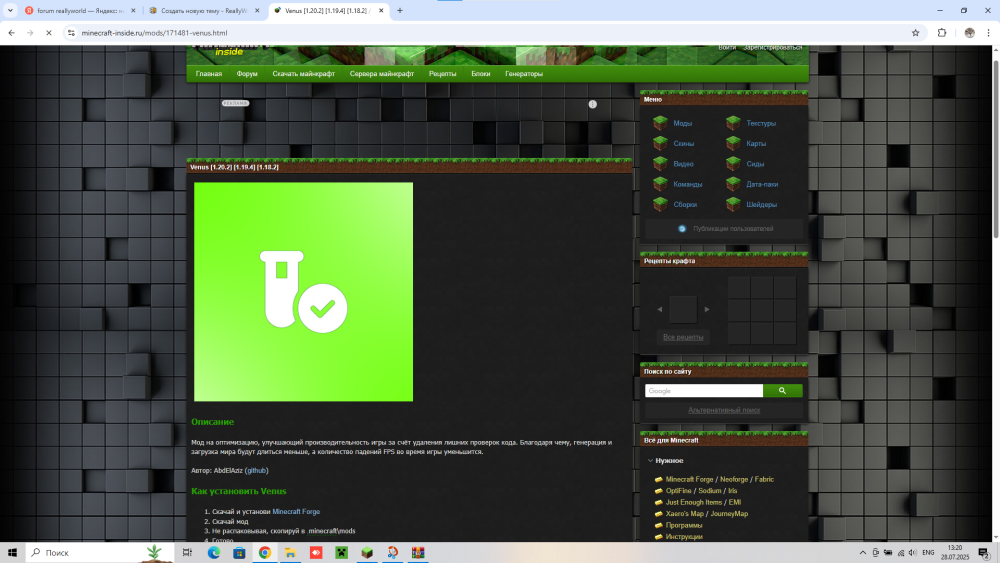Switch to the Создать новую тему tab

pyautogui.click(x=203, y=10)
